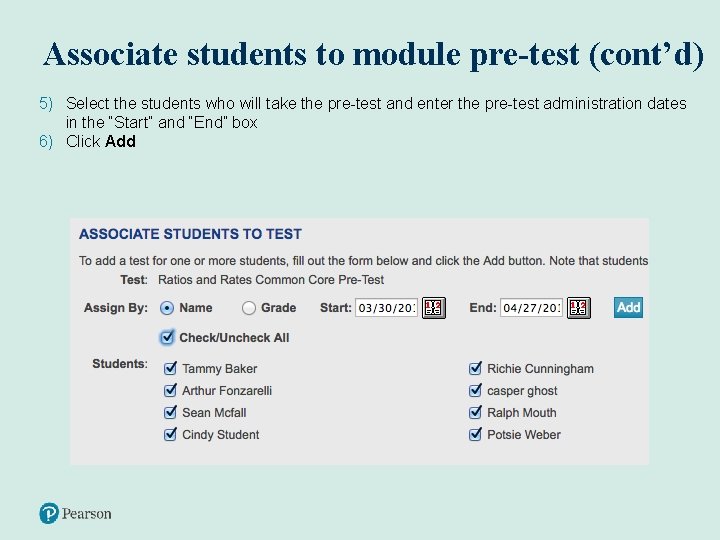Open the Start date calendar picker
Image resolution: width=720 pixels, height=540 pixels.
[x=433, y=308]
